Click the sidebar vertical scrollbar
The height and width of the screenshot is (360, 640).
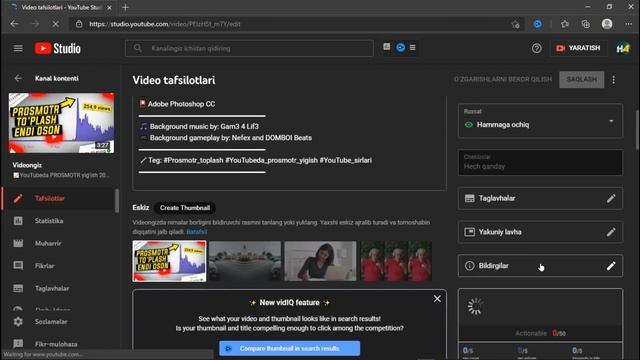coord(117,200)
